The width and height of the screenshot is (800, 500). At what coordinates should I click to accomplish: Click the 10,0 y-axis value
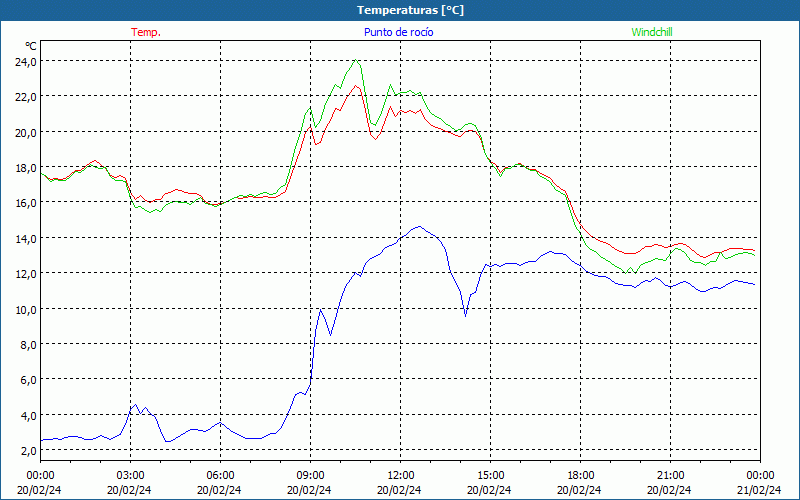click(26, 309)
